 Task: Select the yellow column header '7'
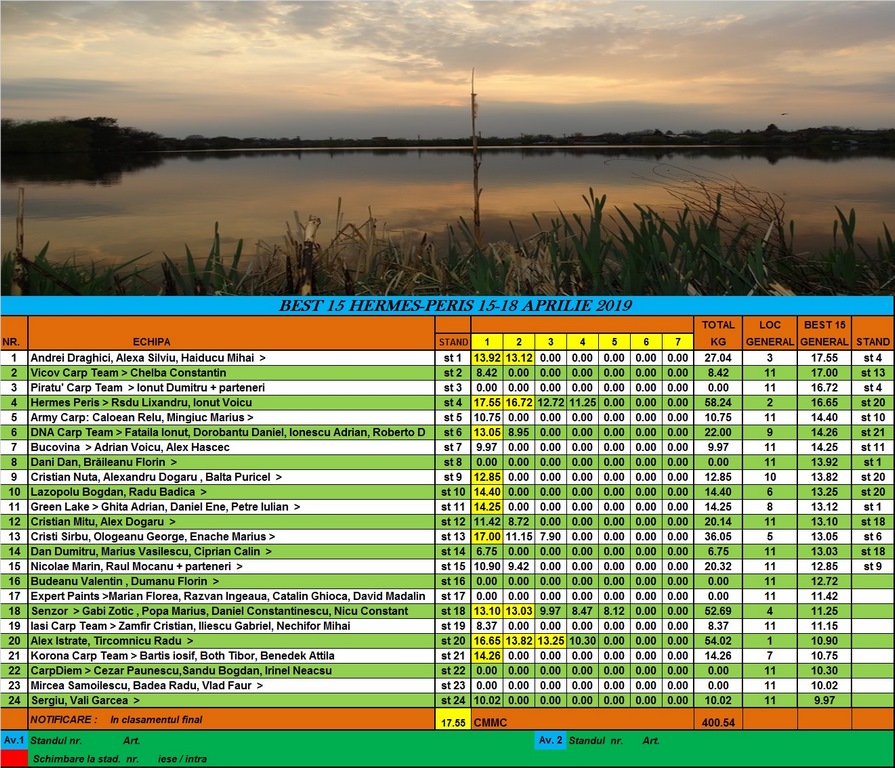coord(678,342)
